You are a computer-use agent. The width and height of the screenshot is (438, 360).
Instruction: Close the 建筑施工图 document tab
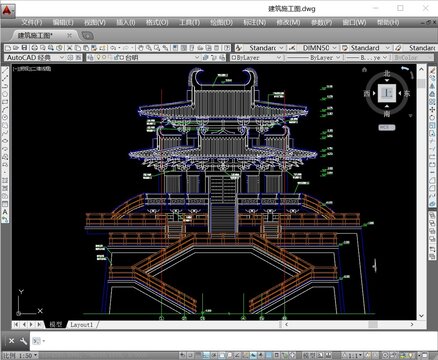pyautogui.click(x=69, y=35)
